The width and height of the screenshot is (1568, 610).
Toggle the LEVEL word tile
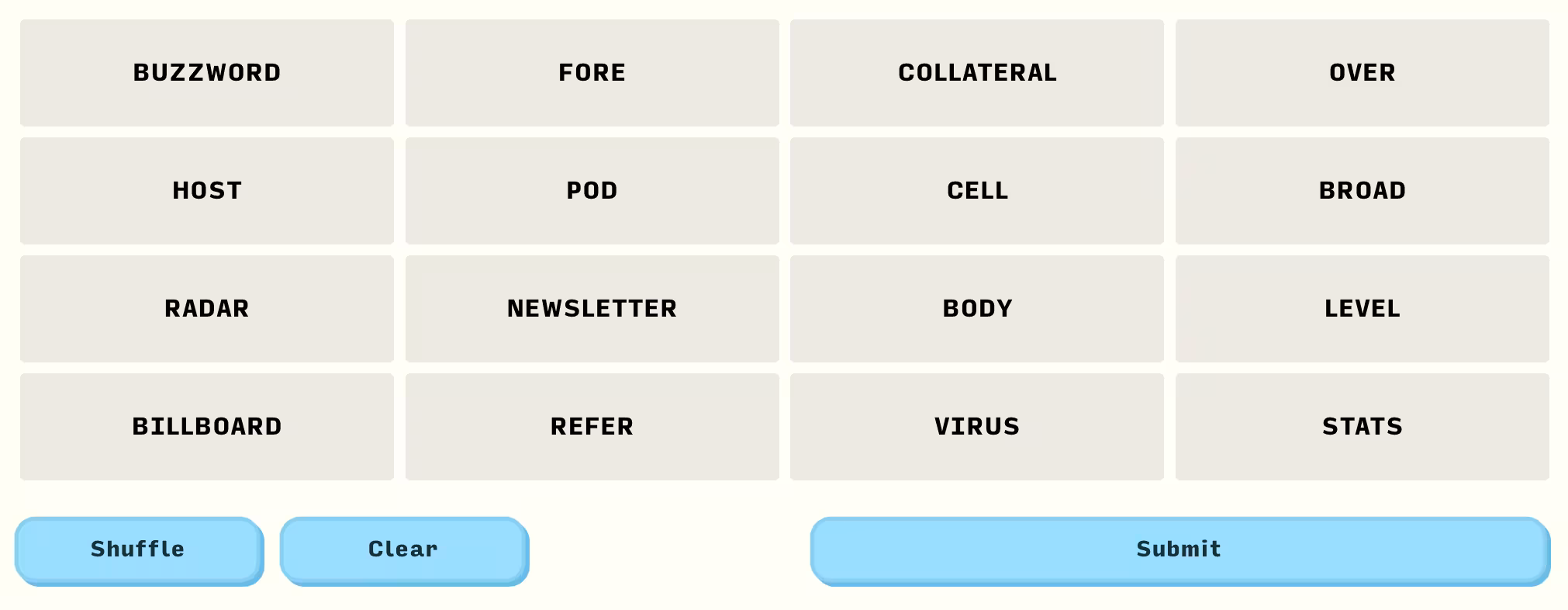[x=1362, y=309]
